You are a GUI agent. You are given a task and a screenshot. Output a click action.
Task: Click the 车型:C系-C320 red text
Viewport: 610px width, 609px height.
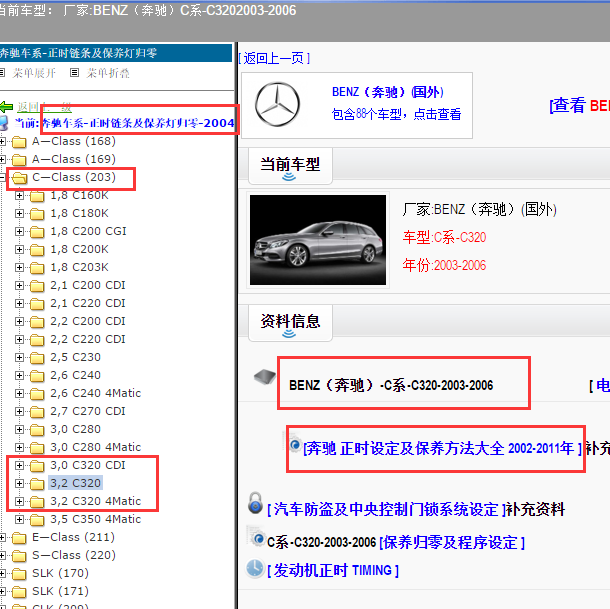point(445,237)
